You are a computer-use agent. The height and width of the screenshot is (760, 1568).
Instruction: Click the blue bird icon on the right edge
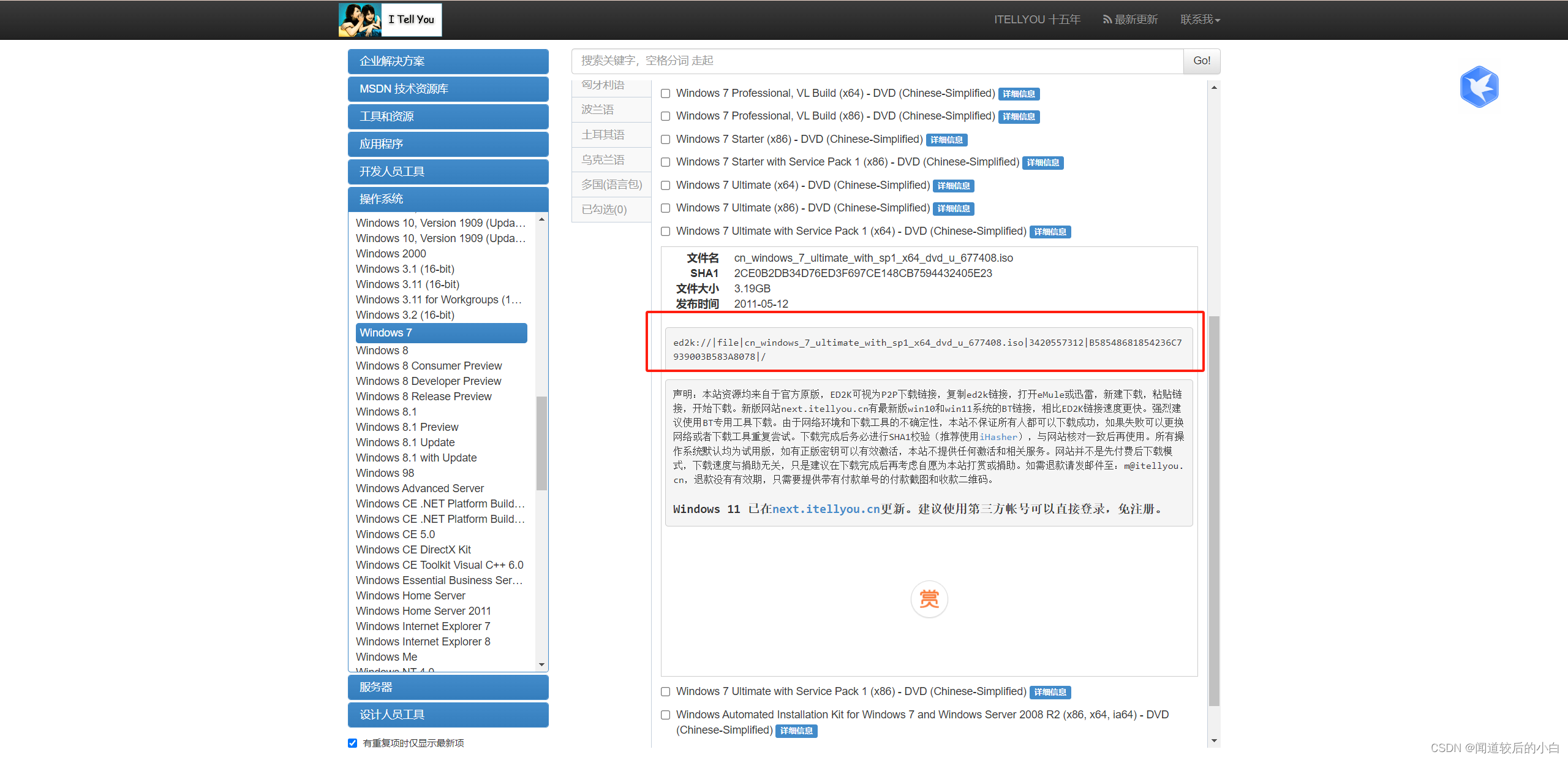point(1479,86)
